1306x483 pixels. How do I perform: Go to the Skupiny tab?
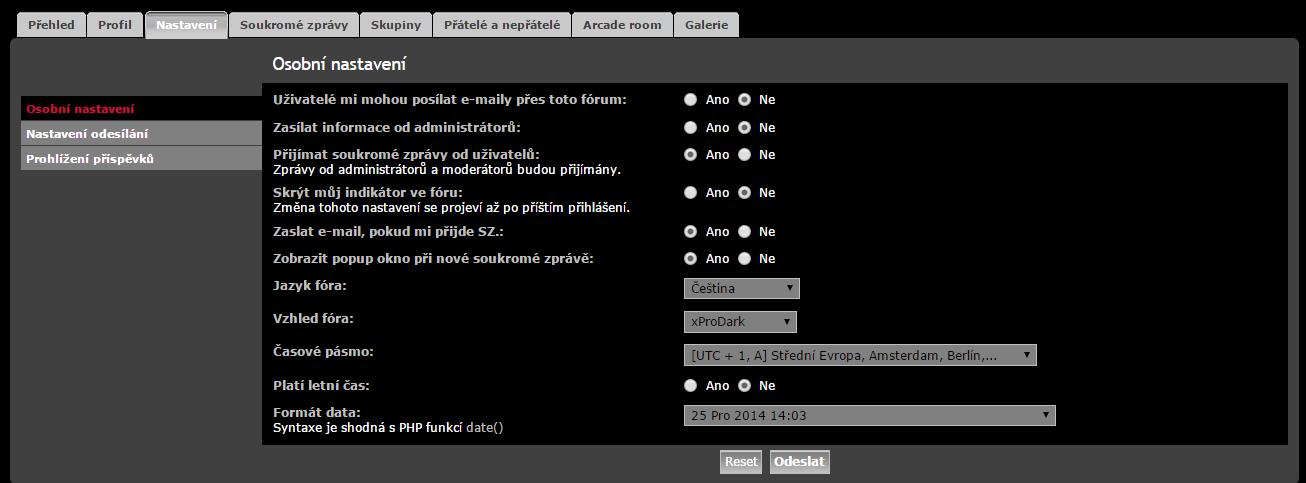(x=396, y=25)
